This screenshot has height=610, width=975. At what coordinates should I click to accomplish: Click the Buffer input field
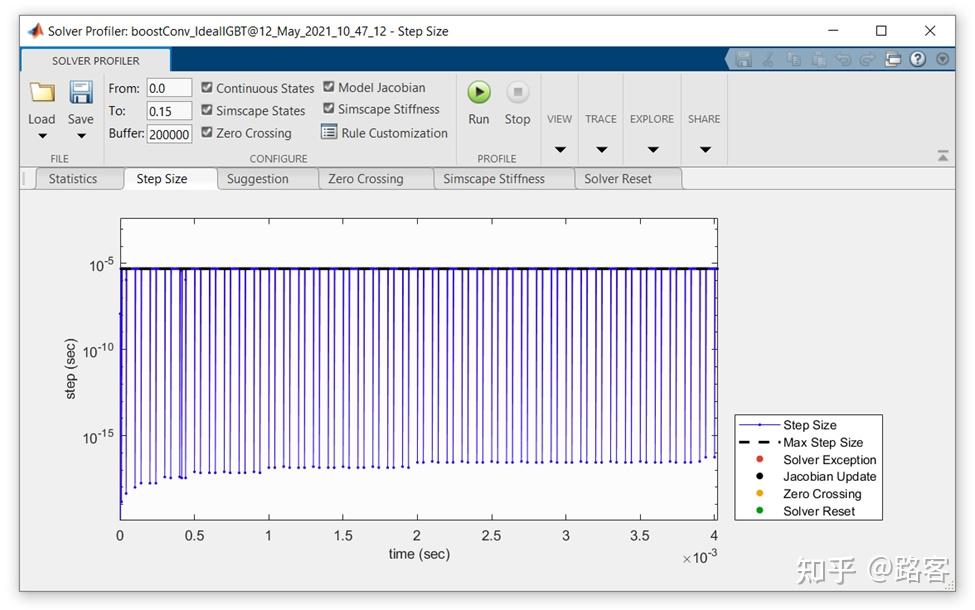[169, 134]
